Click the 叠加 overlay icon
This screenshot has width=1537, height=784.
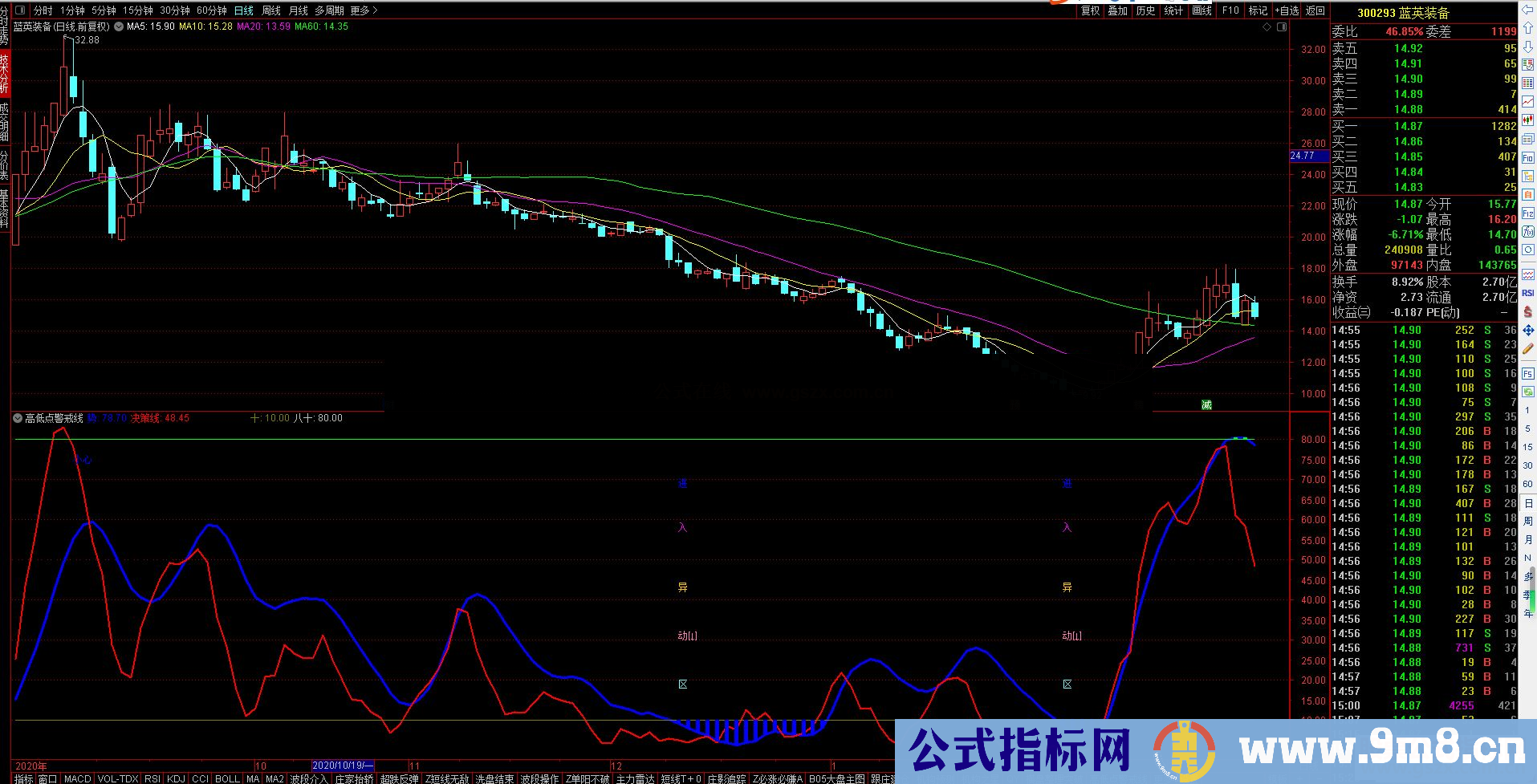click(x=1117, y=10)
